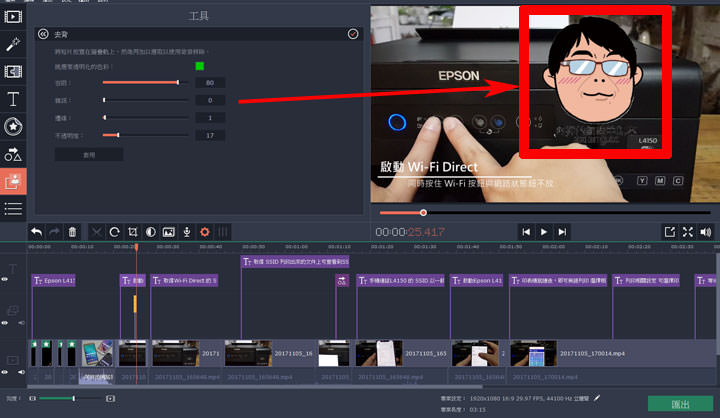Image resolution: width=720 pixels, height=418 pixels.
Task: Toggle visibility of the main video track
Action: (x=5, y=372)
